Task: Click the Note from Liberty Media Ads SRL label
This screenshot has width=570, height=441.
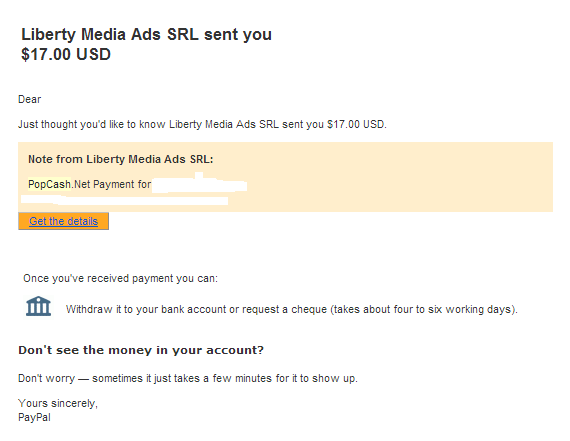Action: point(121,159)
